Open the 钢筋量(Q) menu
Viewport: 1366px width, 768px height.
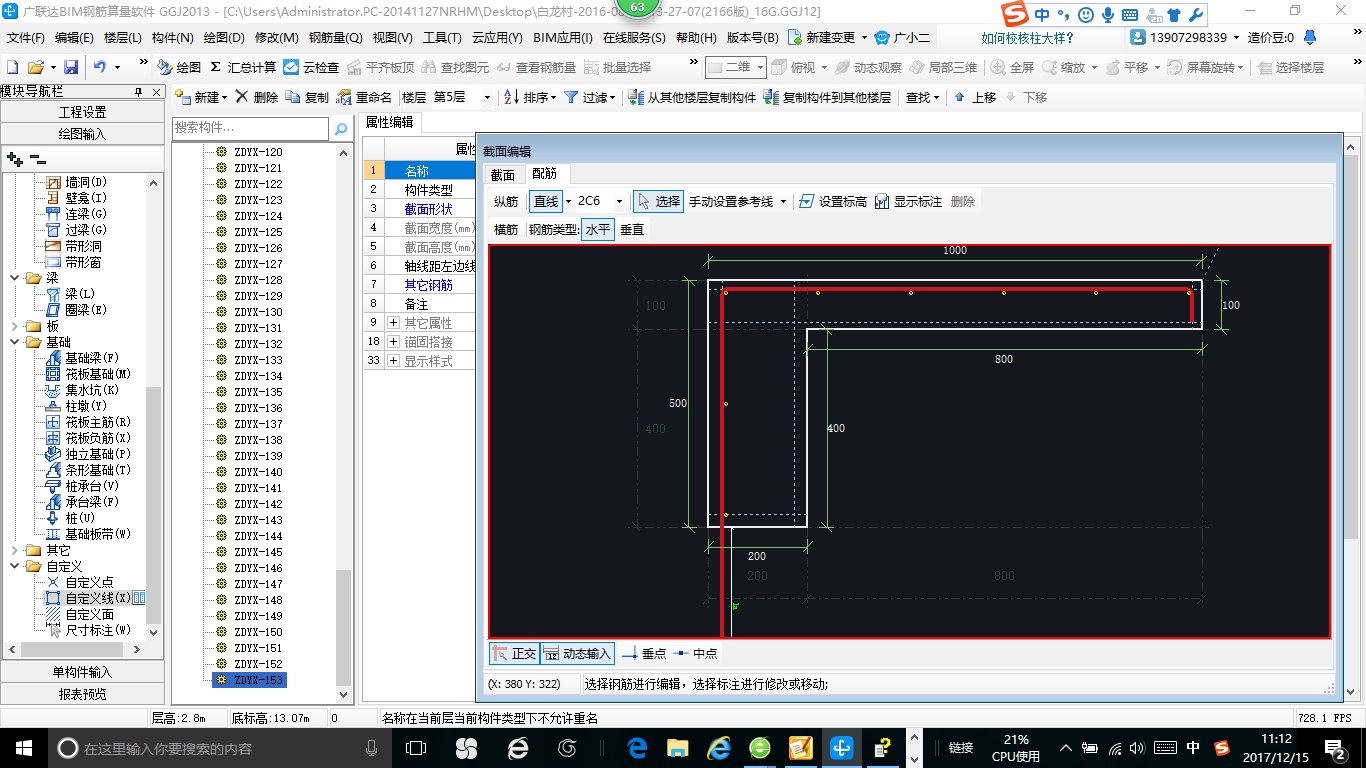[335, 37]
